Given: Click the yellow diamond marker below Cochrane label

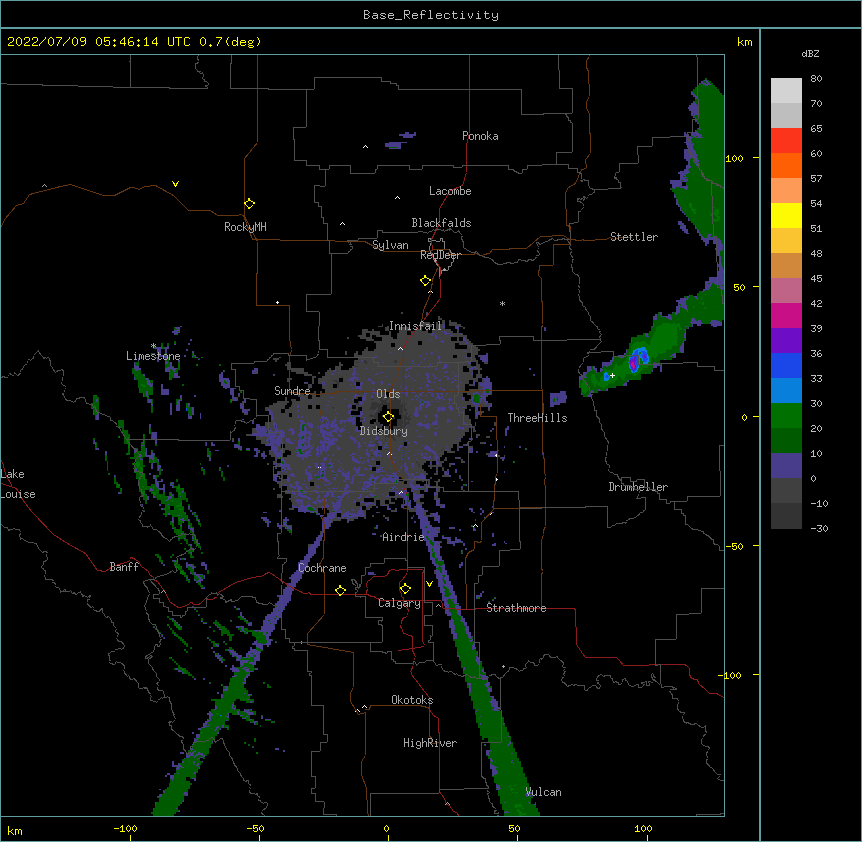Looking at the screenshot, I should pos(340,590).
